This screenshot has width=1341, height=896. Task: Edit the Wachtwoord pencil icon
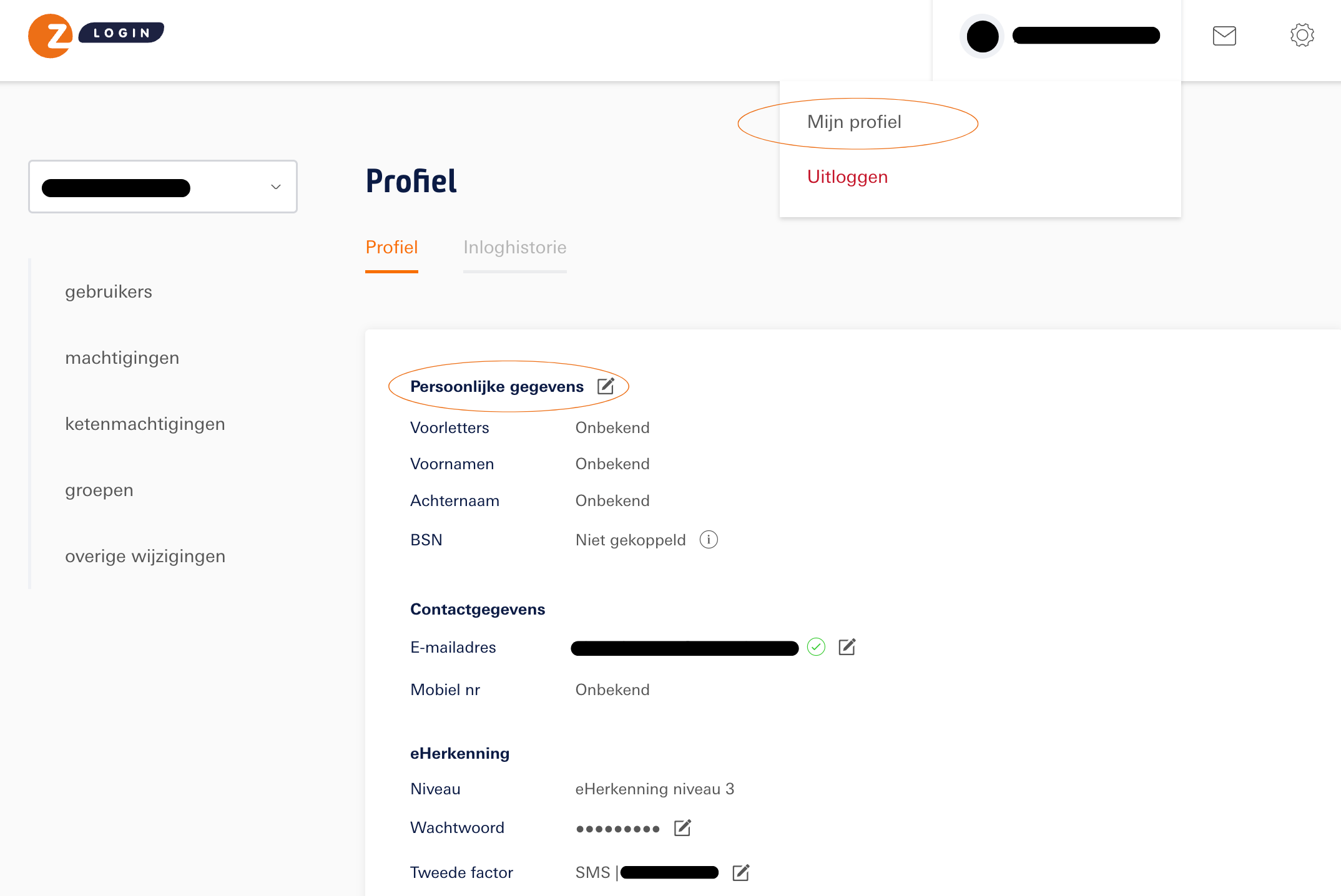(x=682, y=828)
